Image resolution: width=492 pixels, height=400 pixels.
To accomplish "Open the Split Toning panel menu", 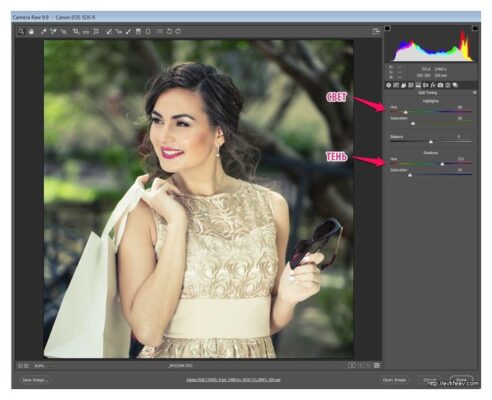I will pos(475,92).
